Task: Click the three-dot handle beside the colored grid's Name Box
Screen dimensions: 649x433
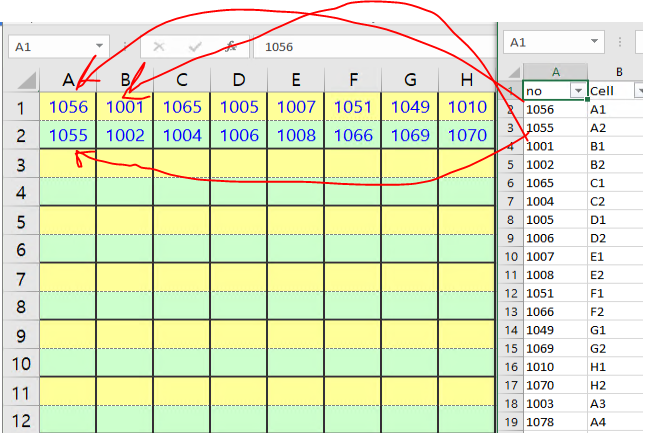Action: coord(125,46)
